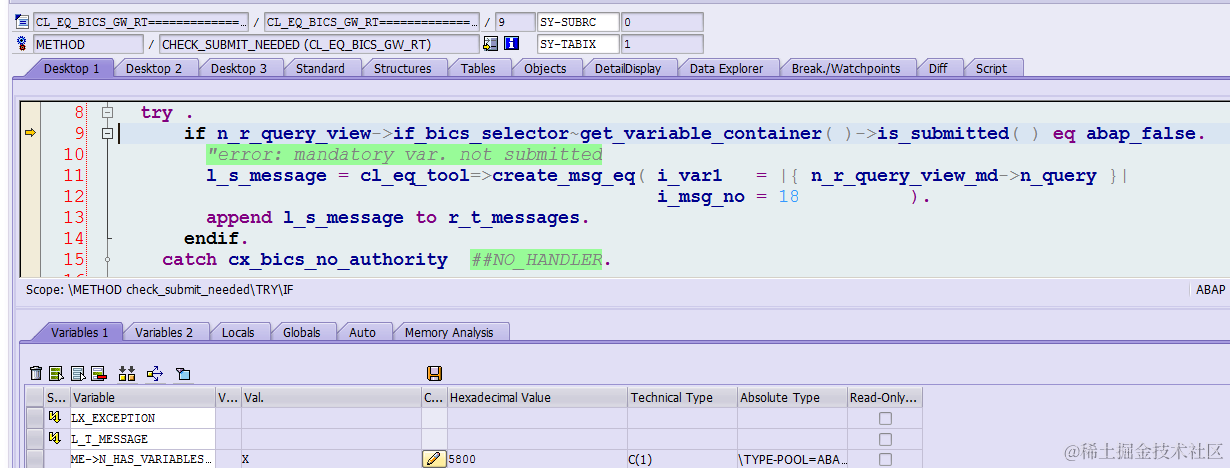Select the Variables 2 tab
This screenshot has height=468, width=1230.
click(164, 332)
